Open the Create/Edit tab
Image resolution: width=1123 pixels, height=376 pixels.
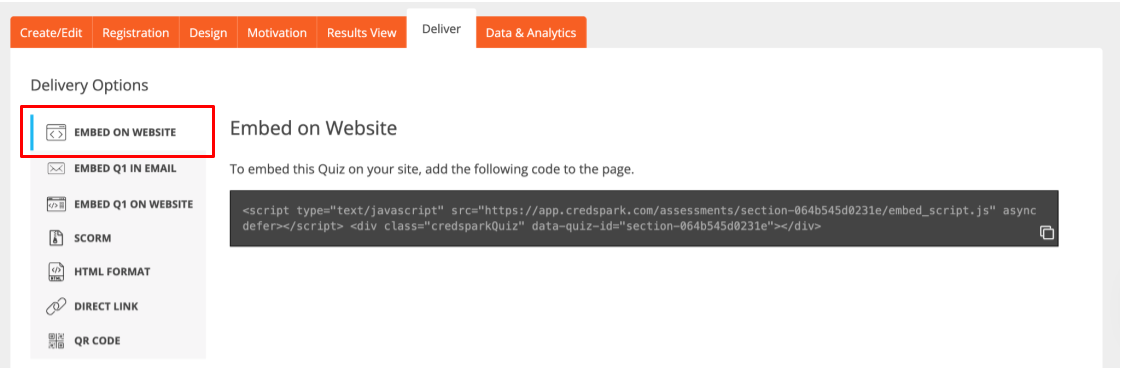pos(51,33)
